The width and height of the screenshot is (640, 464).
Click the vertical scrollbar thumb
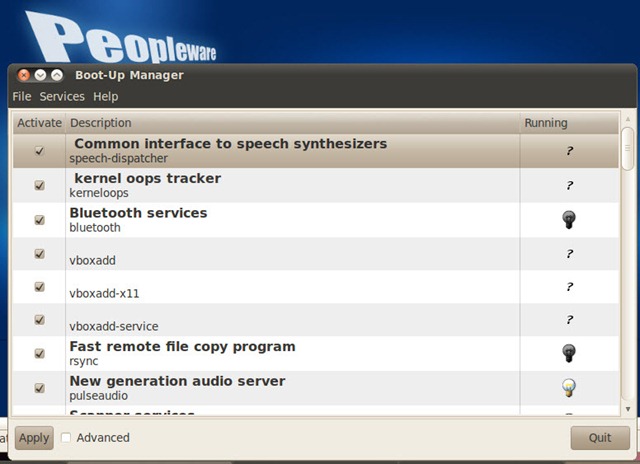[x=628, y=149]
